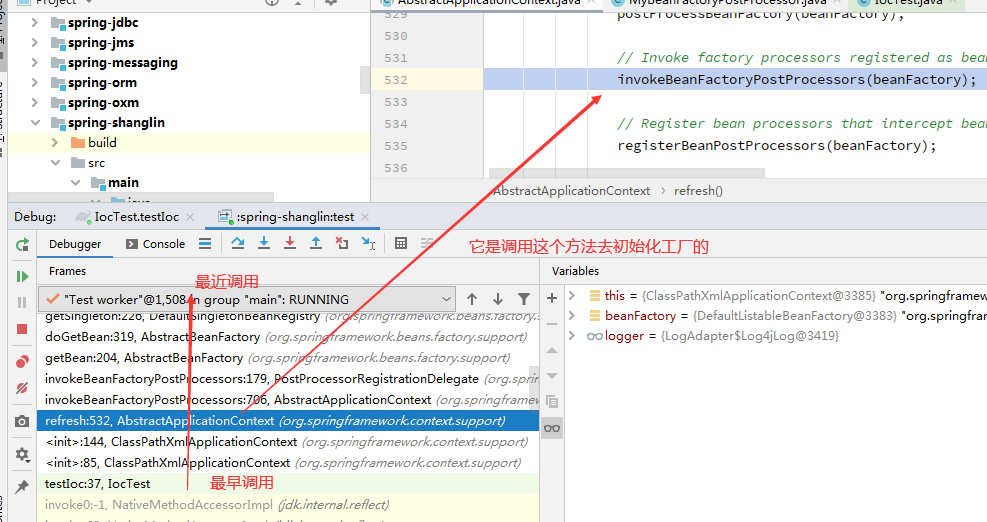This screenshot has height=522, width=987.
Task: Collapse the main folder
Action: tap(75, 183)
